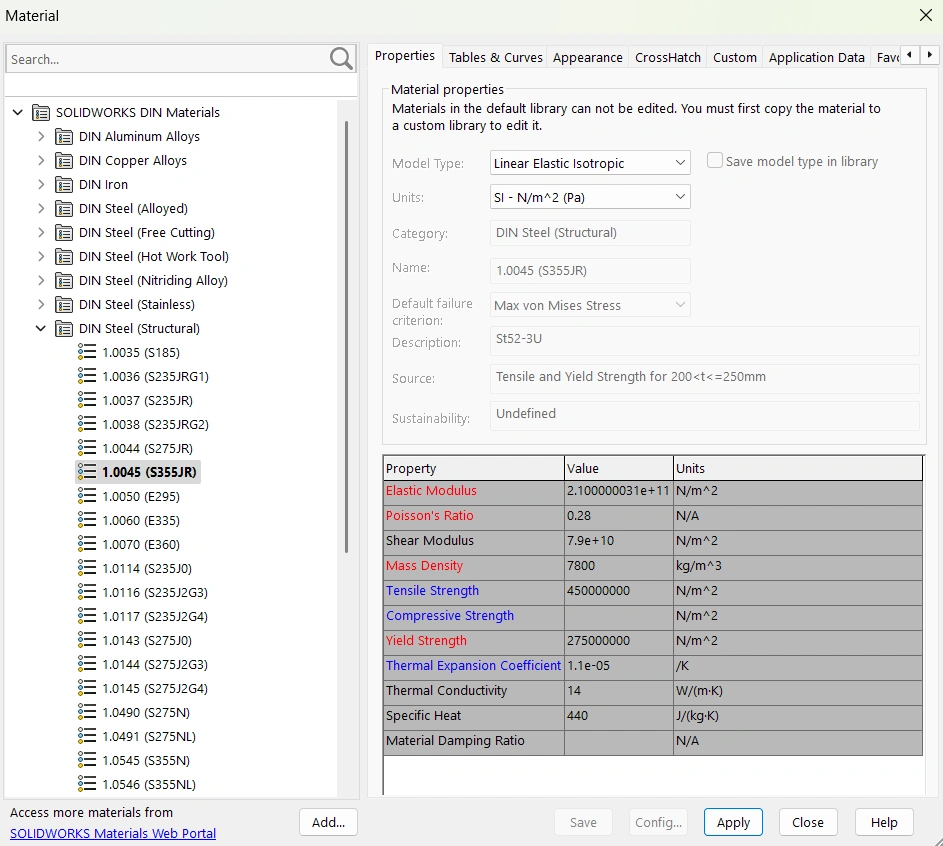Click the DIN Steel (Structural) folder icon
943x846 pixels.
[64, 329]
